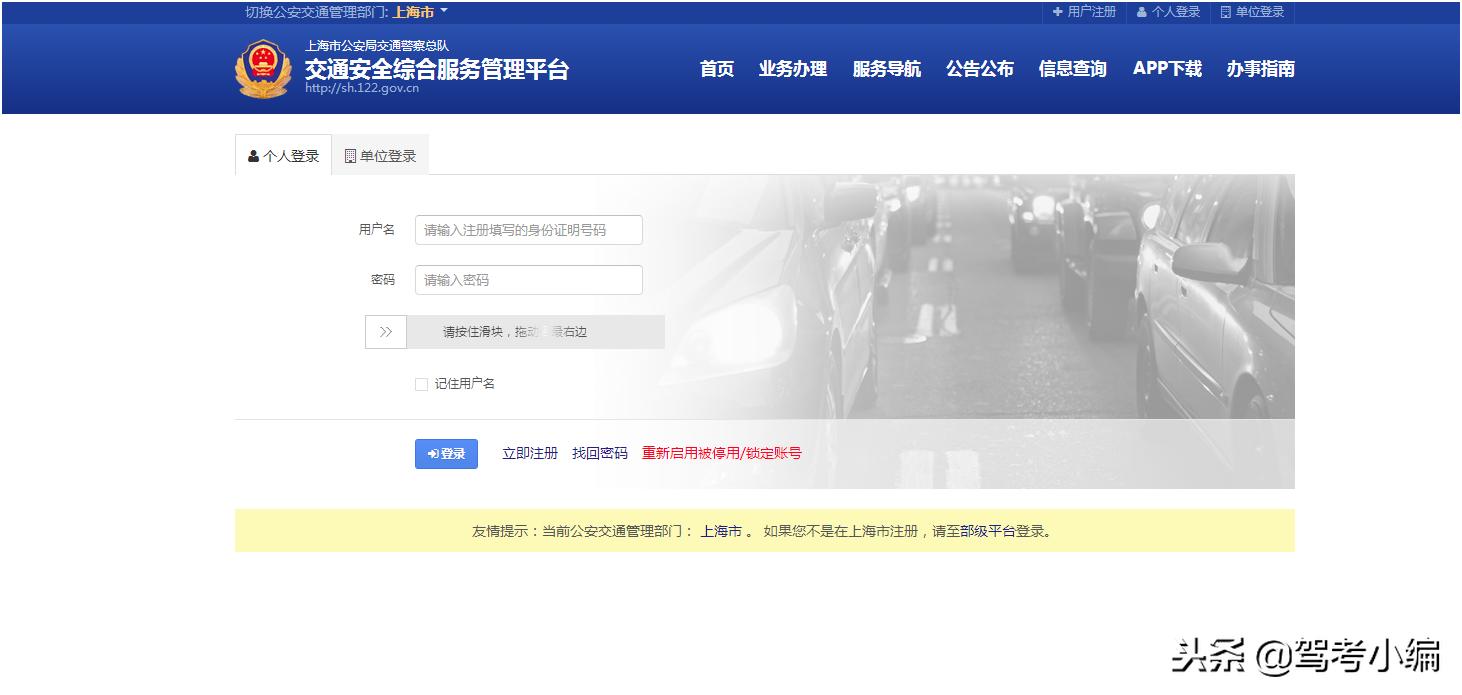1462x695 pixels.
Task: Open 服务导航 menu
Action: (887, 69)
